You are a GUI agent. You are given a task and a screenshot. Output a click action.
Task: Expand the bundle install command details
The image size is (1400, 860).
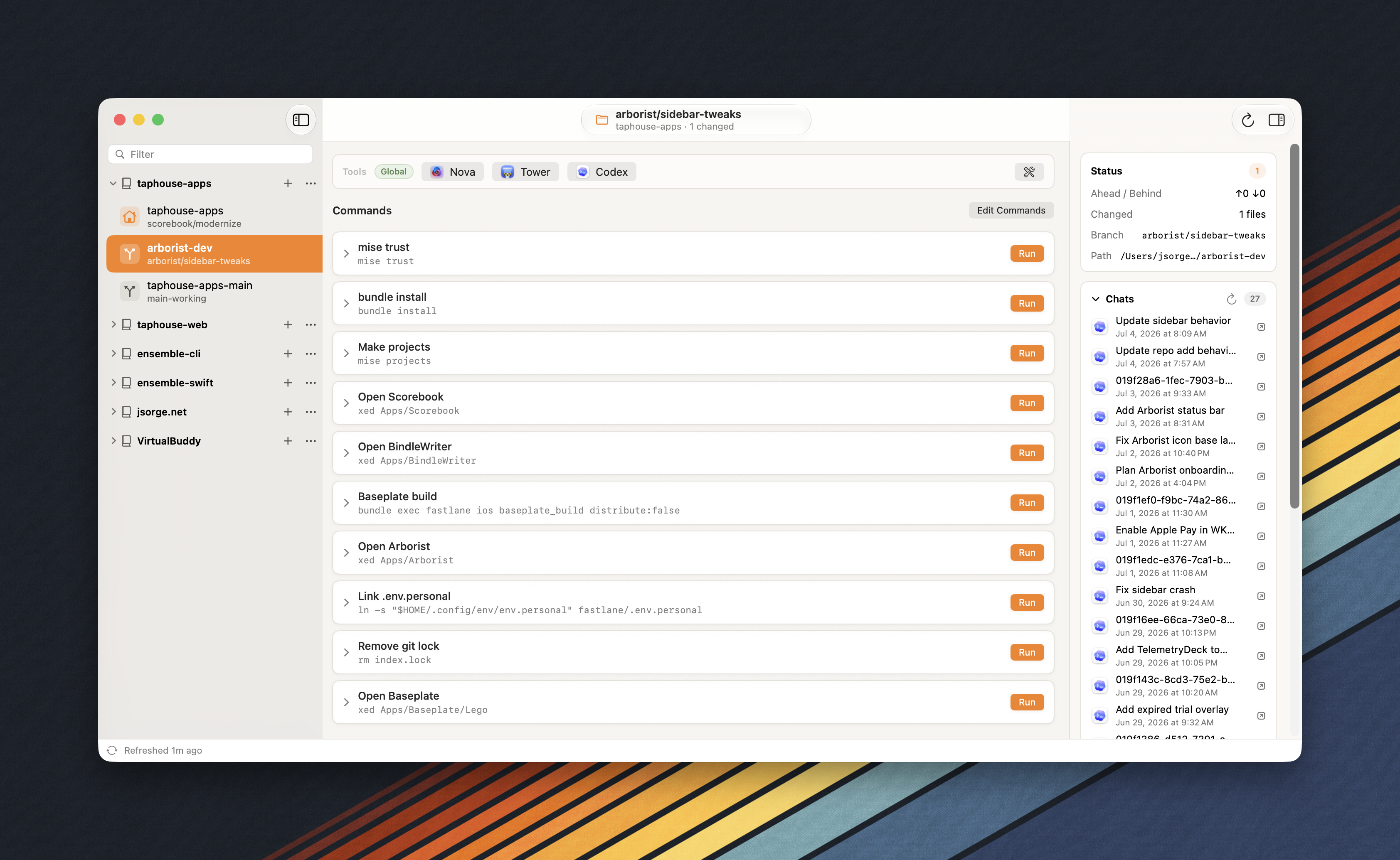[x=346, y=304]
